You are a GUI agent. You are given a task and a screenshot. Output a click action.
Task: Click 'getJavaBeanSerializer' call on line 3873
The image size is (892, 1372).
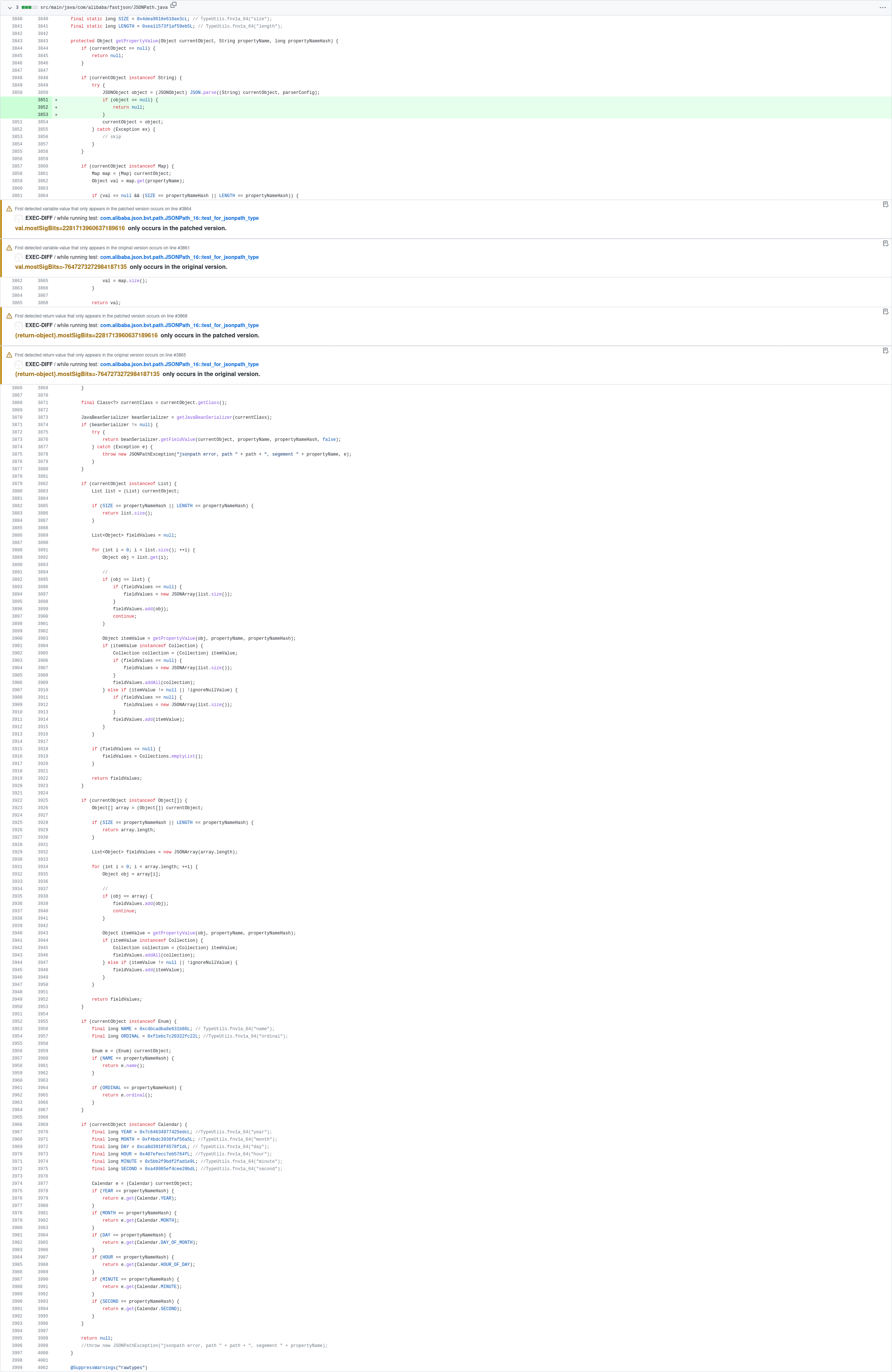204,417
